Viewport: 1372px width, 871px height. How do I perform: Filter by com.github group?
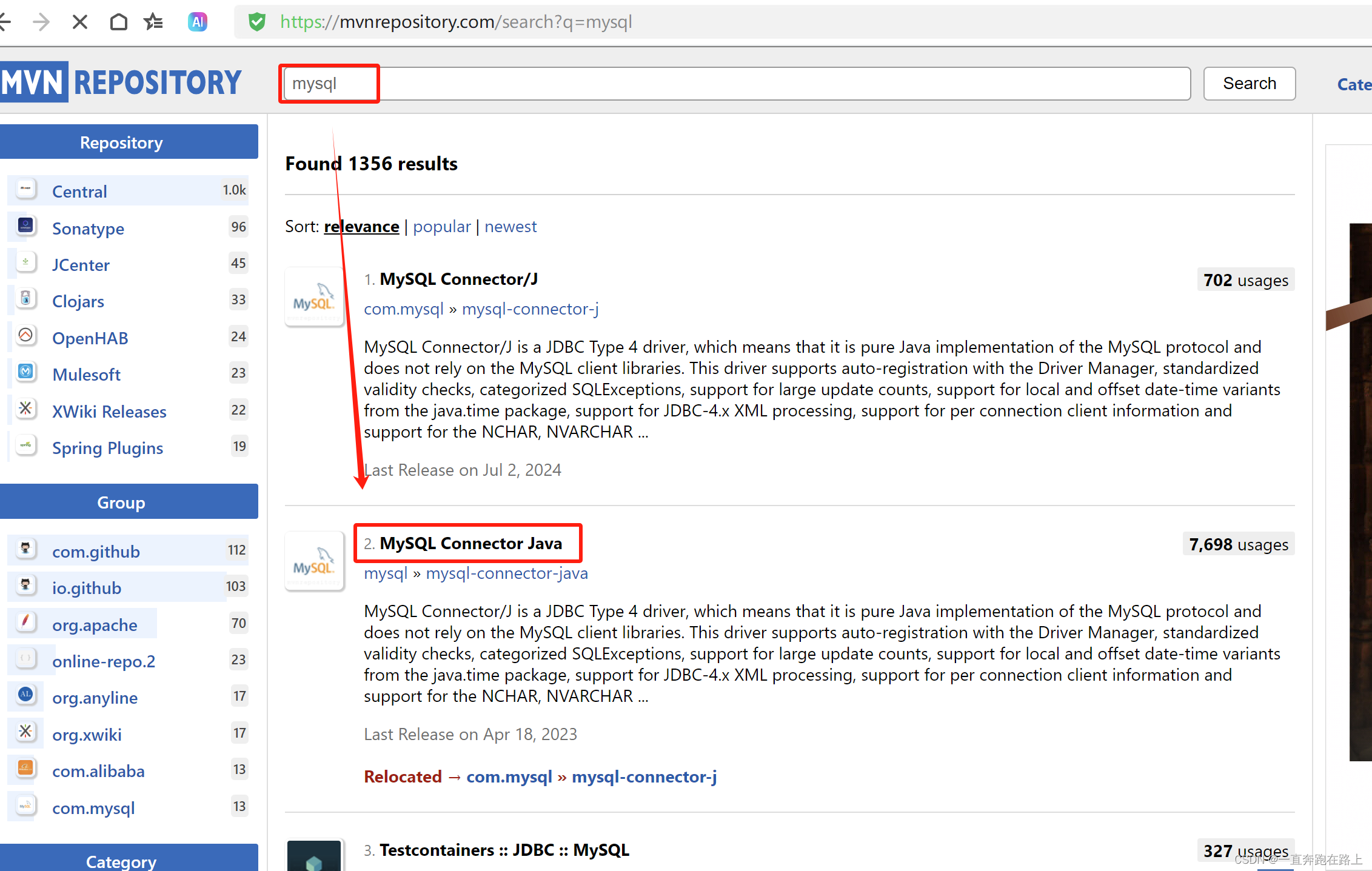(96, 552)
